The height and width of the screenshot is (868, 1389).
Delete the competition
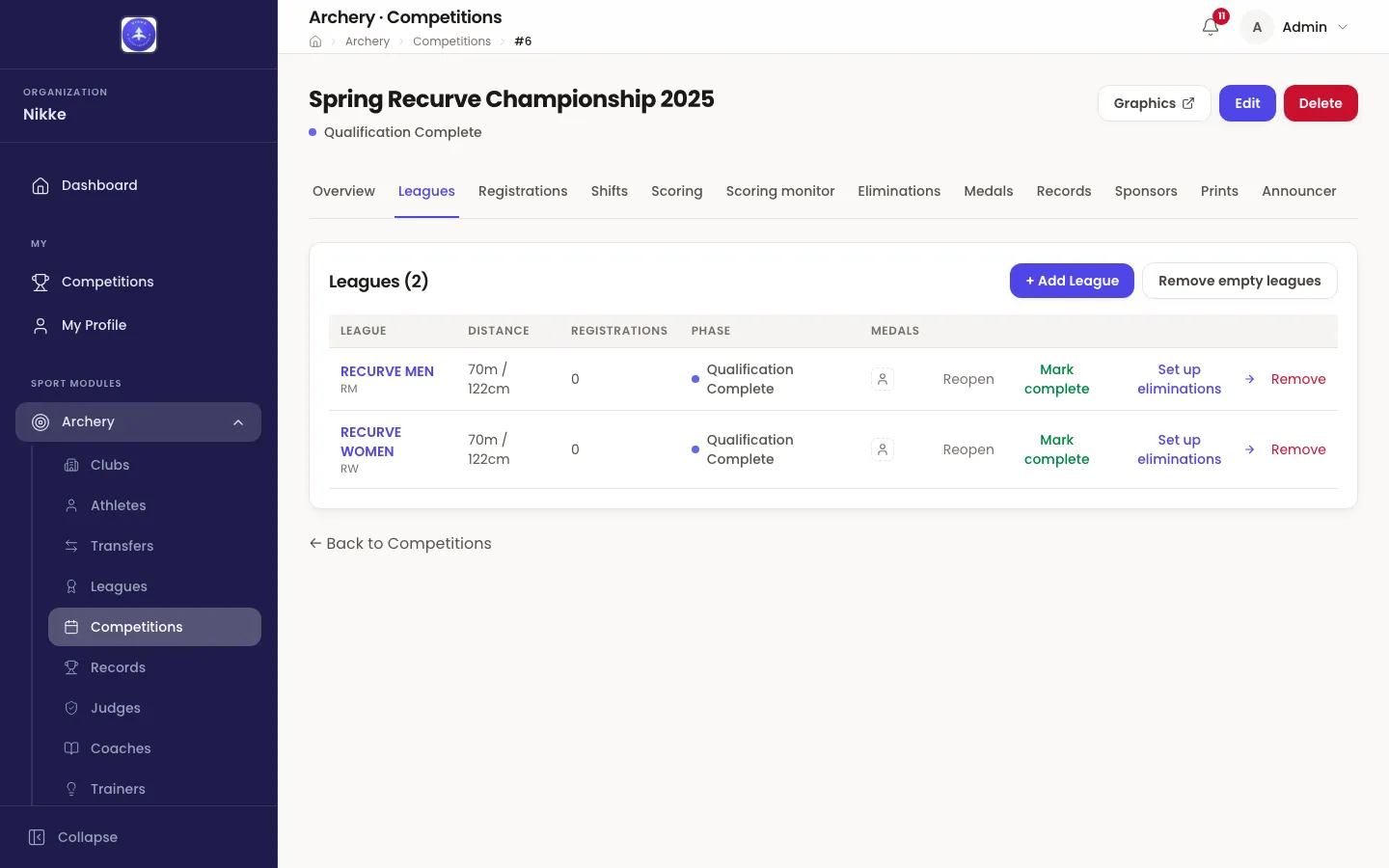1321,103
